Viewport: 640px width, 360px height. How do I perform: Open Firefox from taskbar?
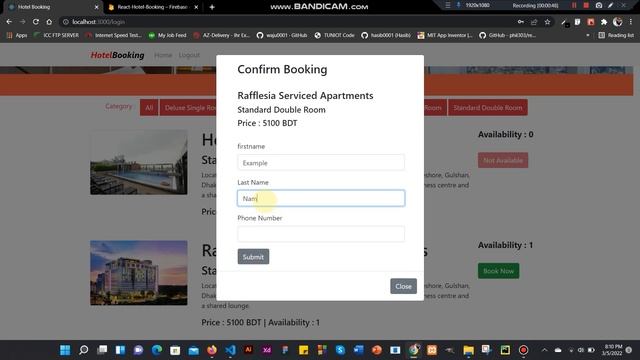tap(212, 350)
